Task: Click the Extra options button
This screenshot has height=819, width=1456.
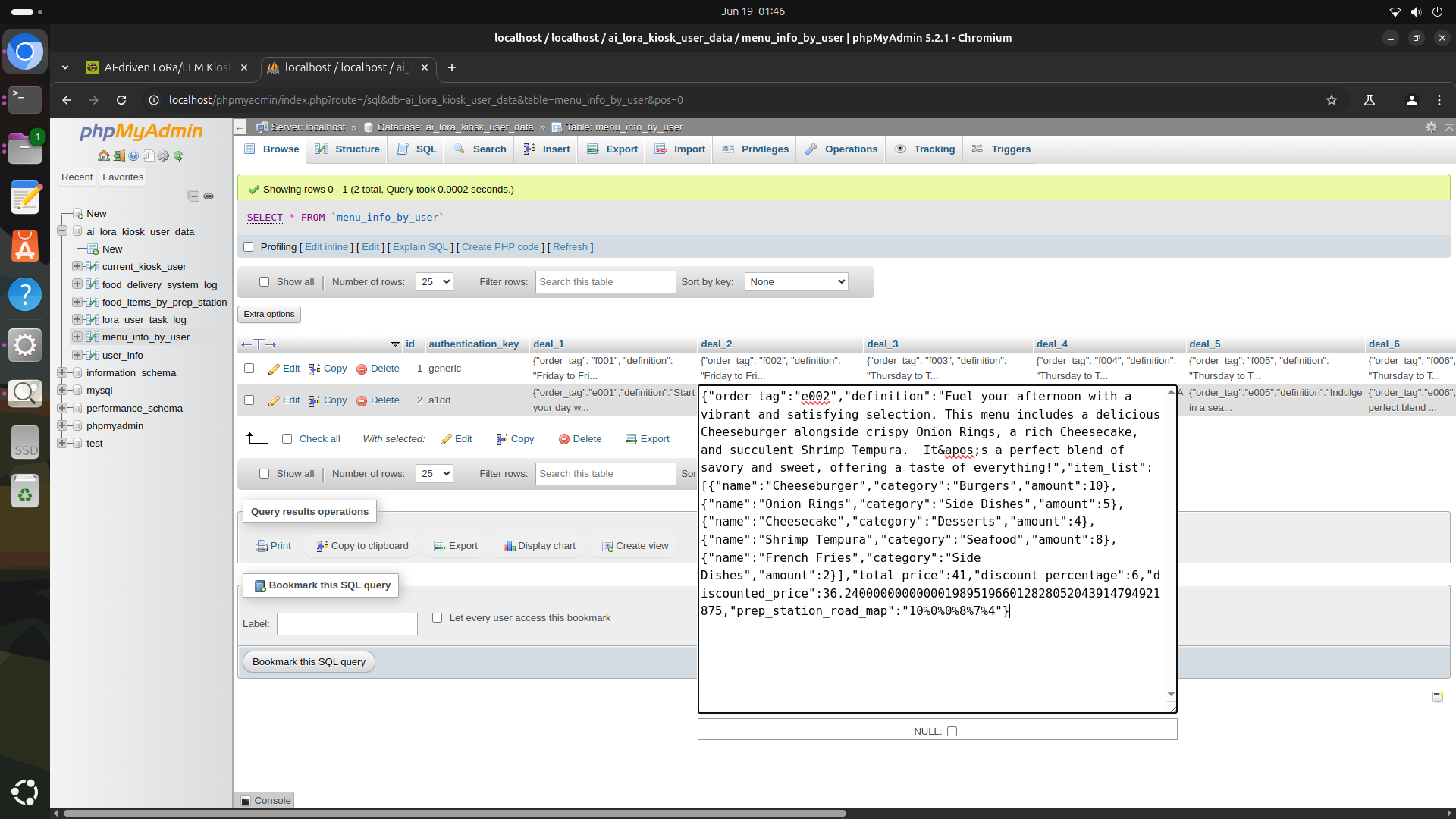Action: tap(269, 314)
